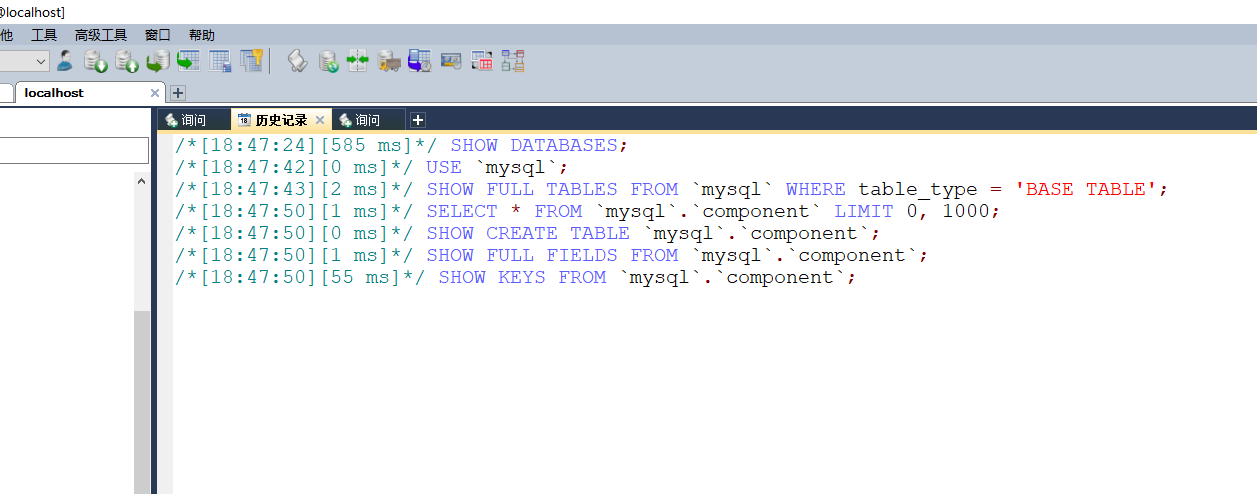Click the database icon with the green up arrow
Viewport: 1257px width, 494px height.
click(127, 61)
